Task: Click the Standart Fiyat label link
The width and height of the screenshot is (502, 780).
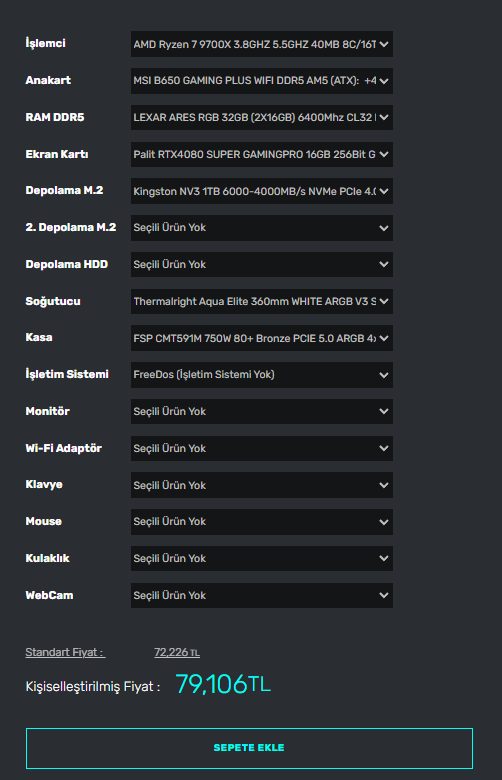Action: (65, 652)
